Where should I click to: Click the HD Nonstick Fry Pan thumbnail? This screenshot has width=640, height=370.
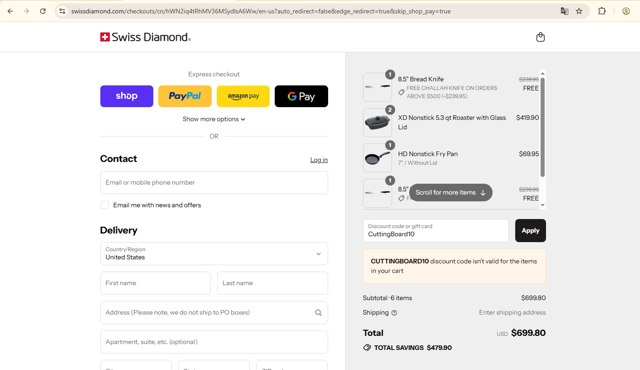click(377, 157)
